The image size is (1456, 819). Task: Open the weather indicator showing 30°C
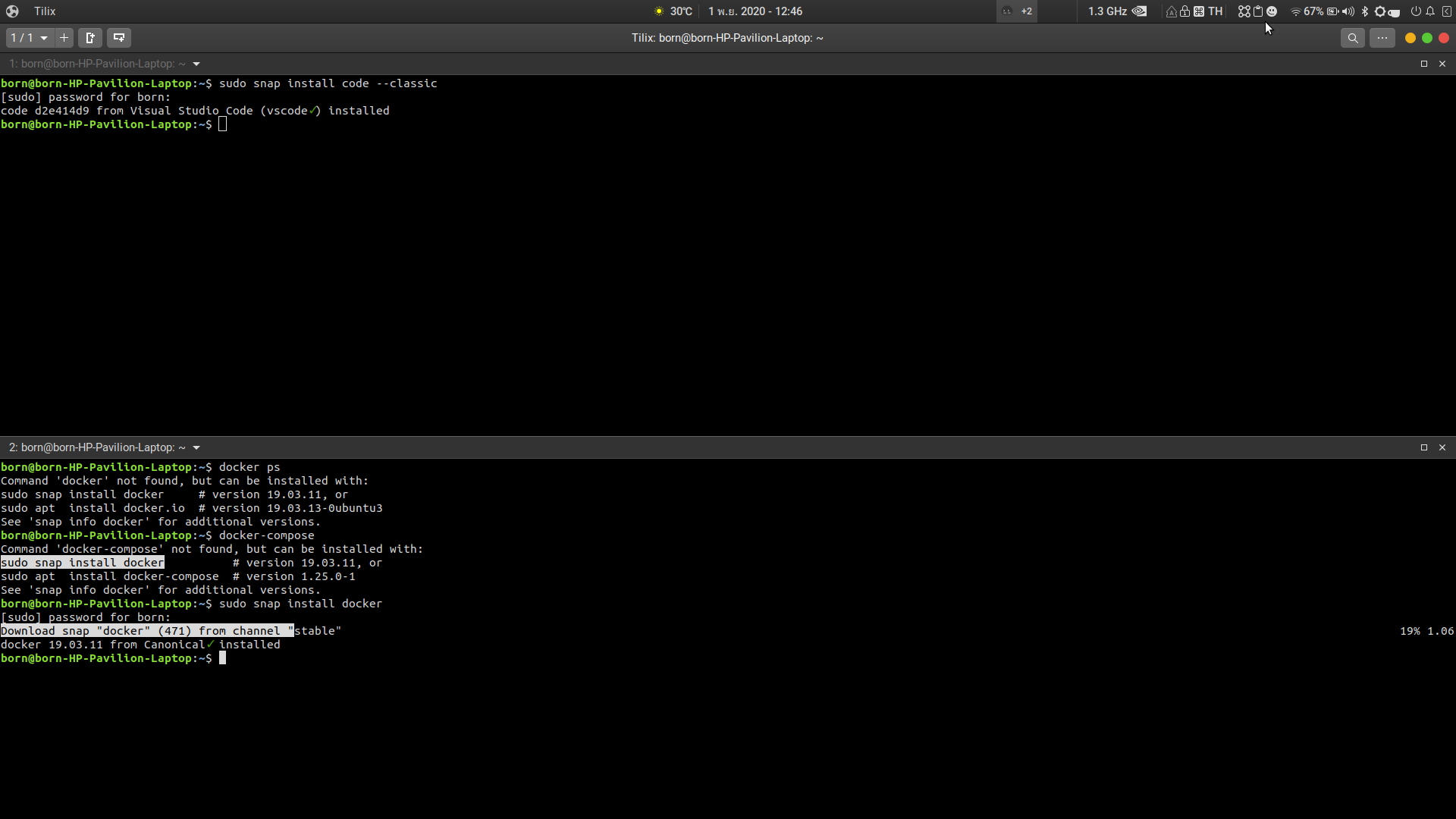point(673,11)
